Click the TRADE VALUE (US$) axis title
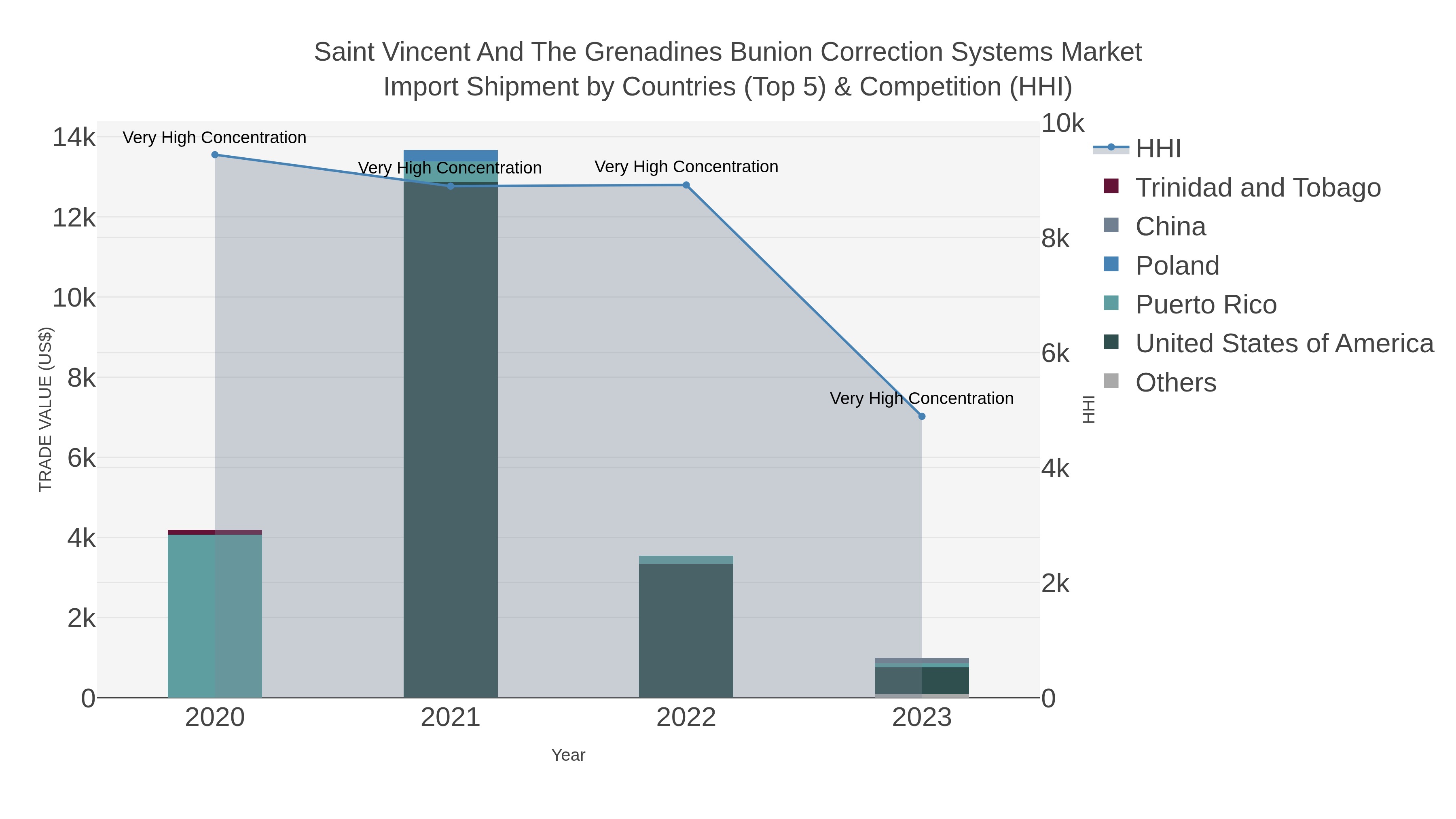This screenshot has height=819, width=1456. tap(45, 410)
